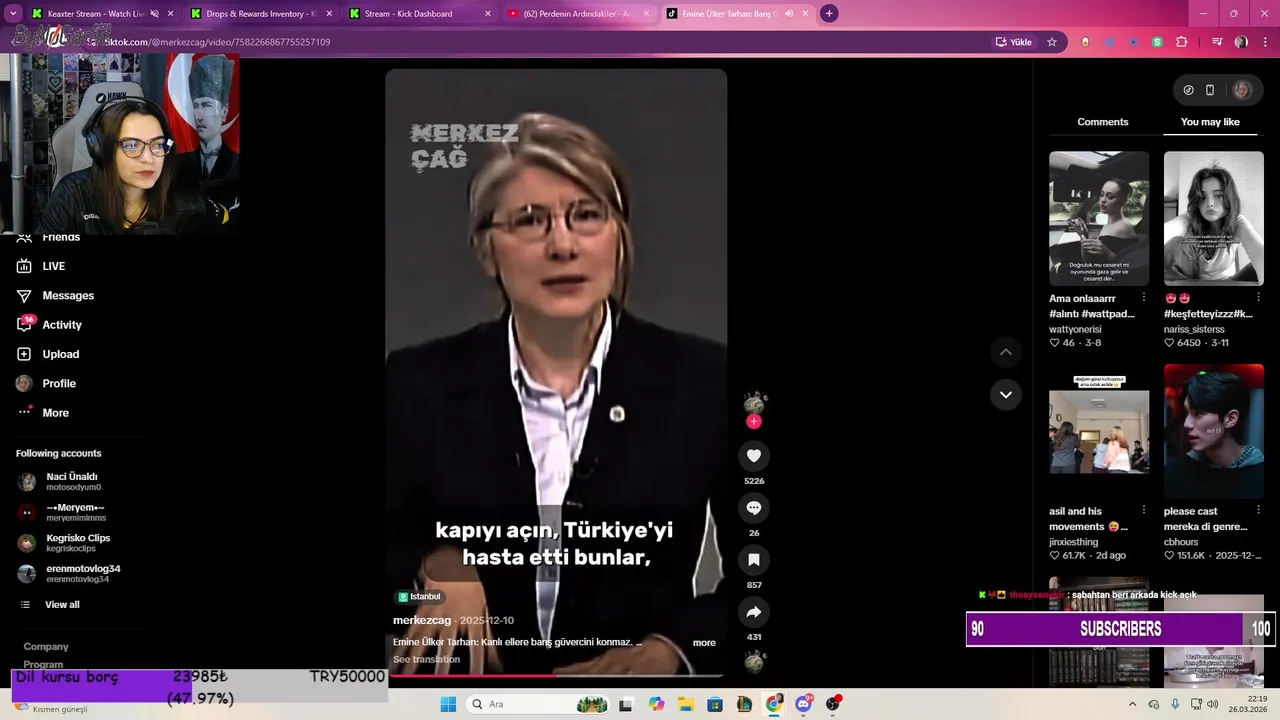Open Windows Start menu

[x=448, y=704]
